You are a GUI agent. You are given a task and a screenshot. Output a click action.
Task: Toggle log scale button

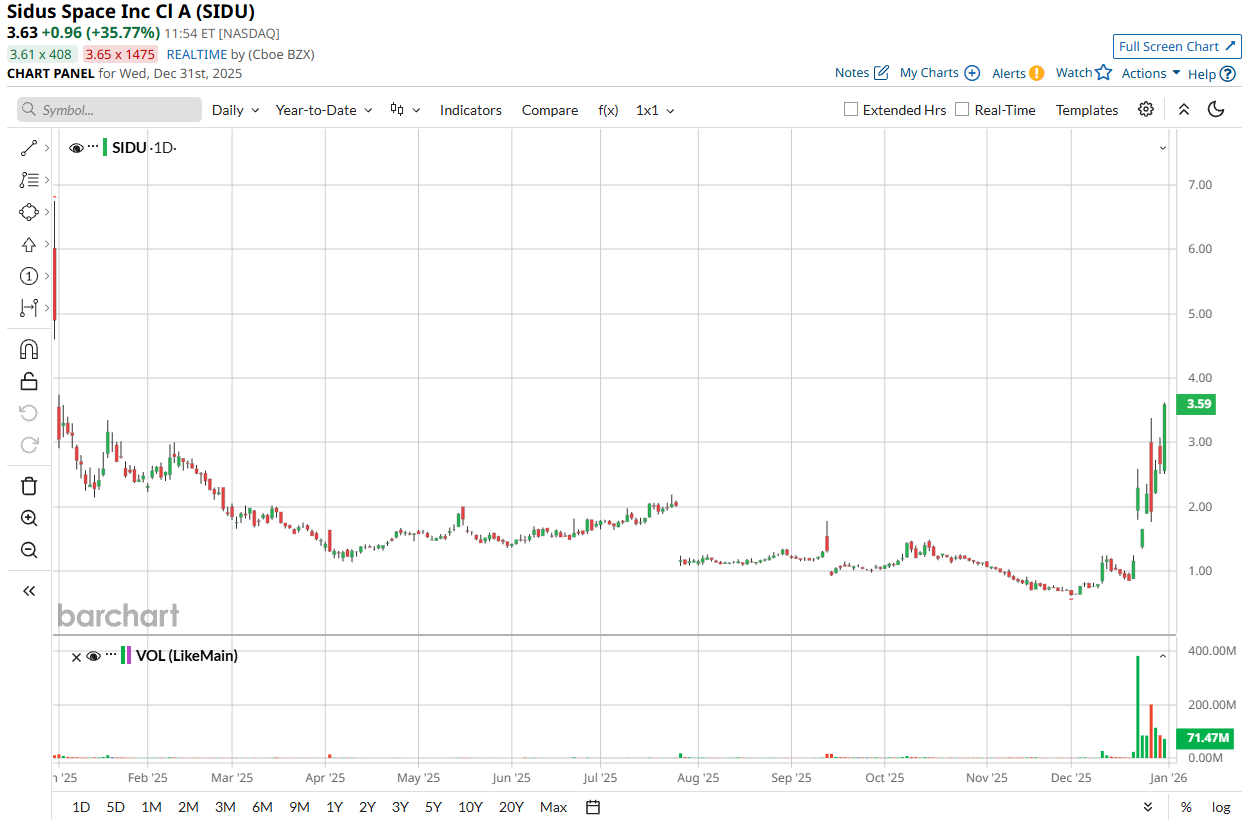click(1221, 807)
